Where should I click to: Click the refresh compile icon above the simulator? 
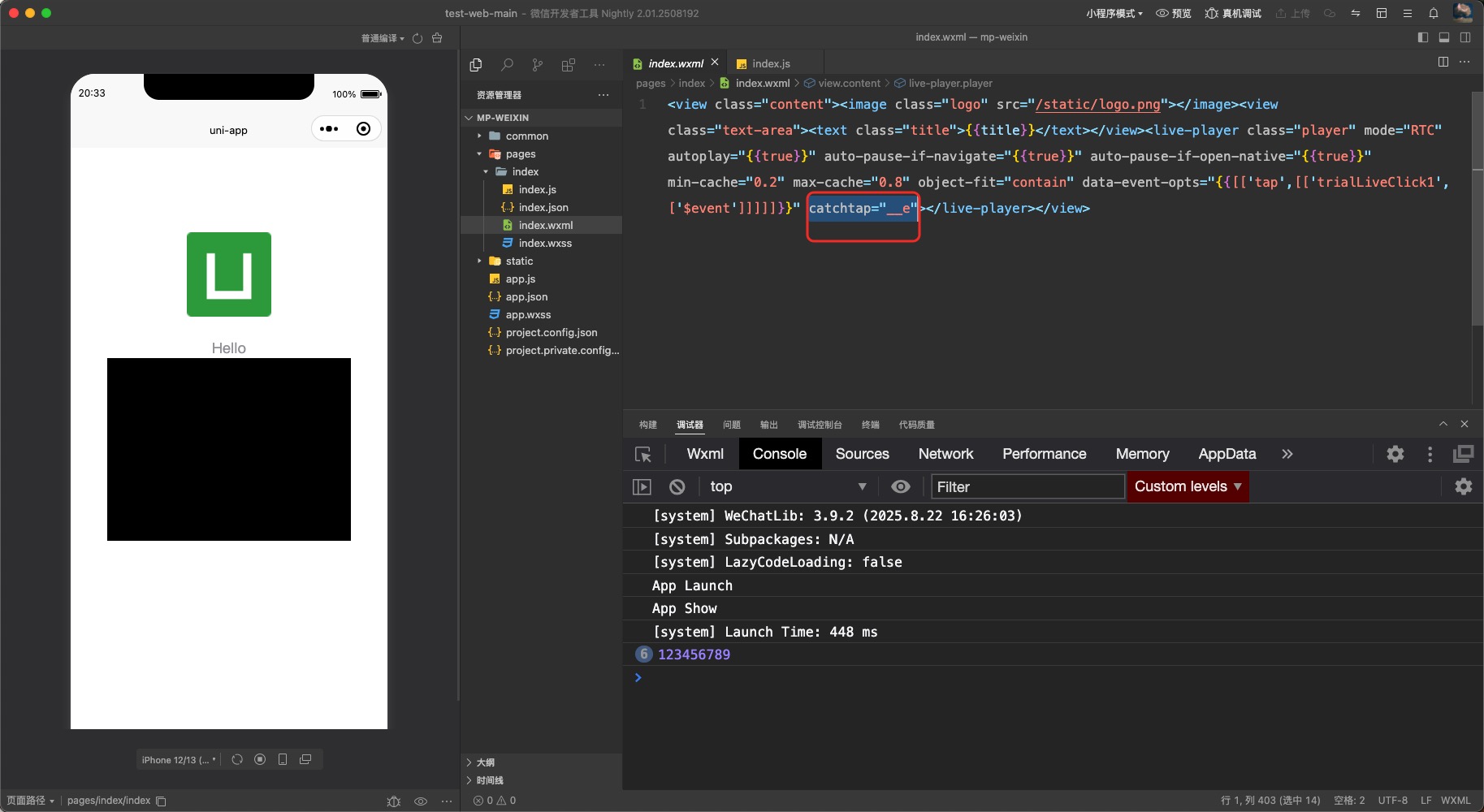(418, 38)
